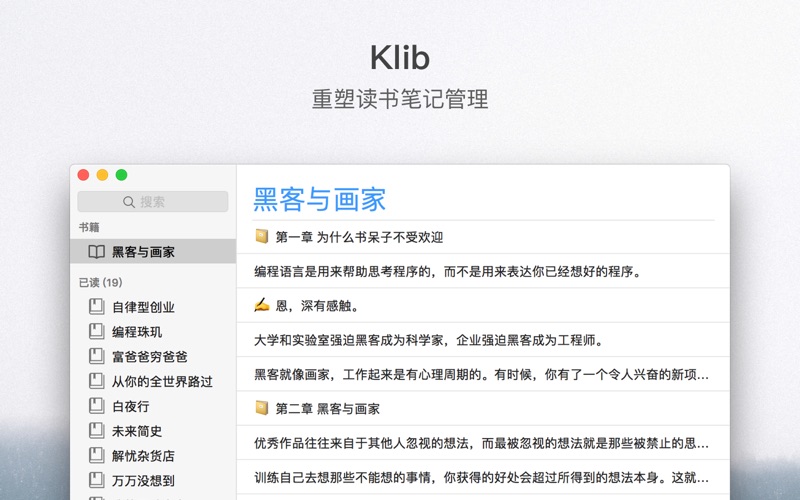Click the open-book icon beside sidebar 黑客与画家

96,252
